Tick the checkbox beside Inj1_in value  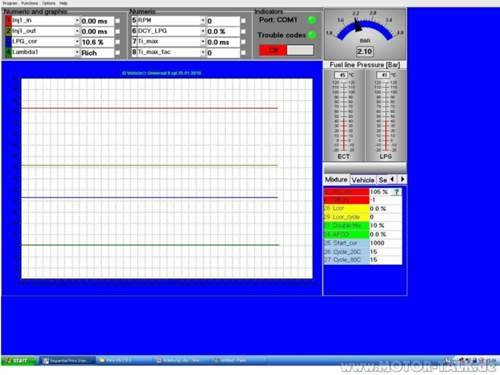[x=118, y=21]
